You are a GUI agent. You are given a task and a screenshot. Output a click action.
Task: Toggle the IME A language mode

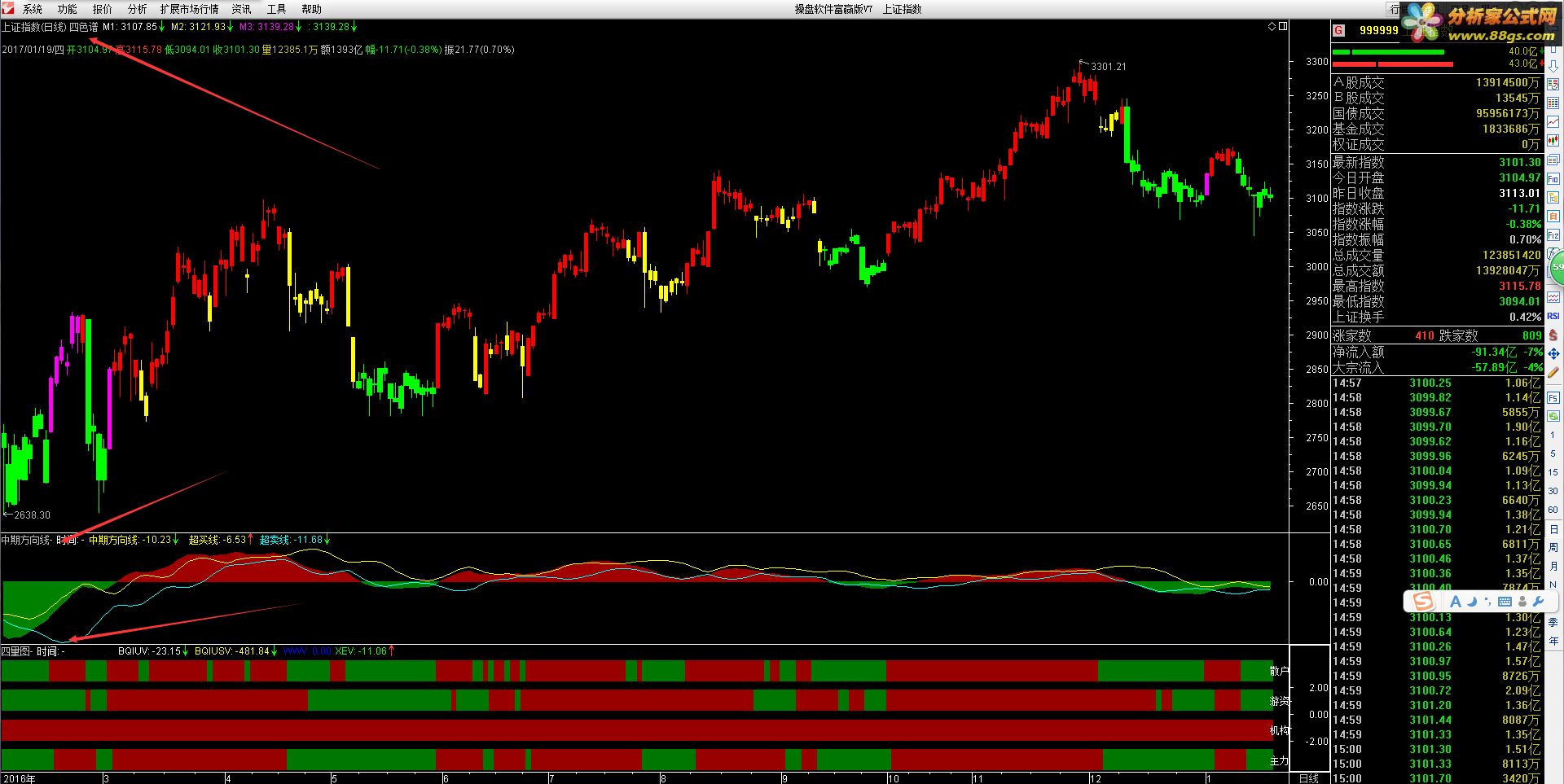pos(1456,602)
